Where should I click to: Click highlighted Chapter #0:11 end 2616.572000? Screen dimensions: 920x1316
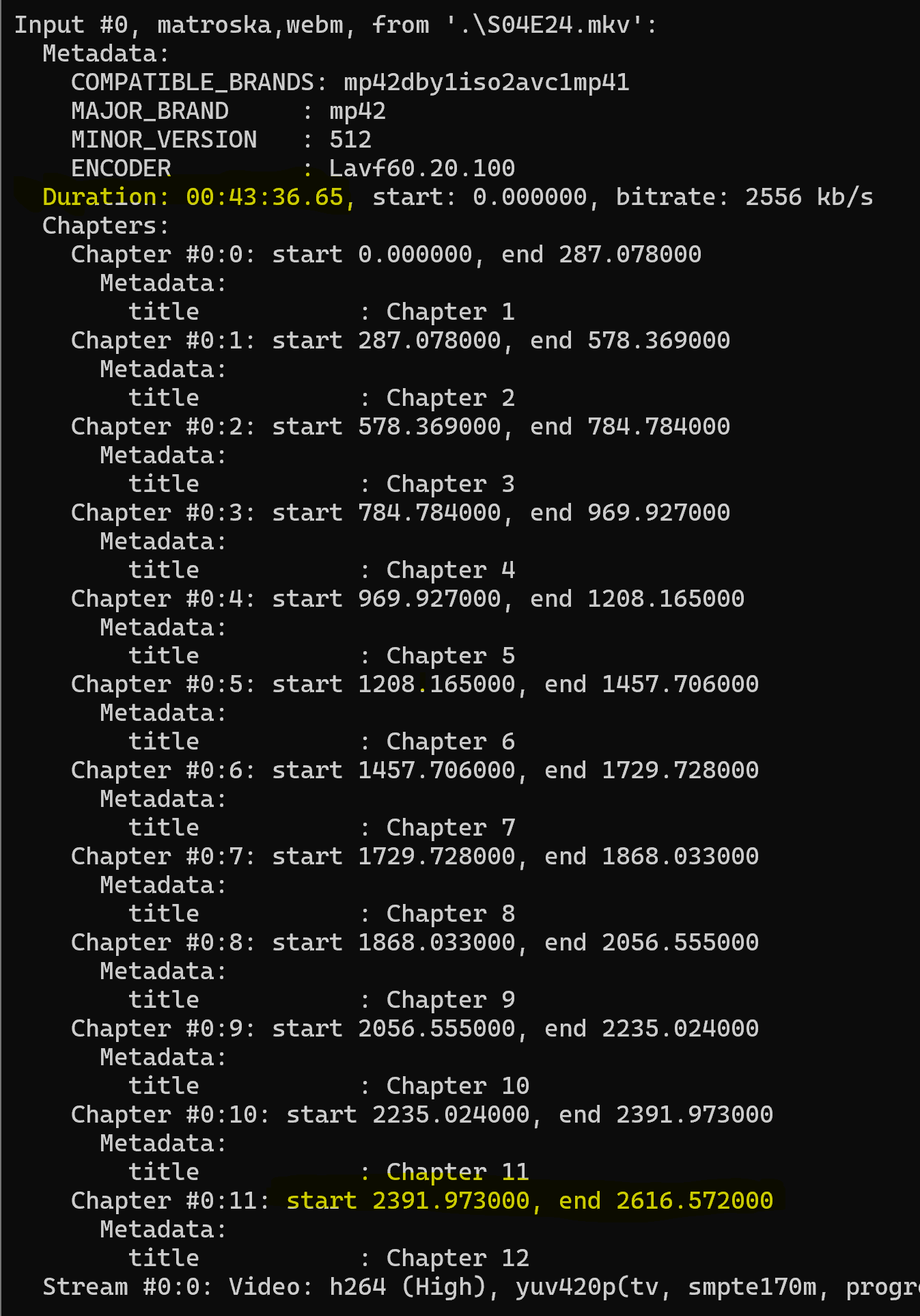pyautogui.click(x=666, y=1201)
